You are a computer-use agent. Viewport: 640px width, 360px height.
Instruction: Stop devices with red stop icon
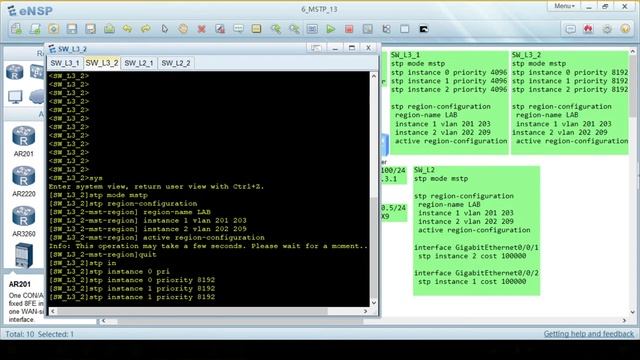349,29
